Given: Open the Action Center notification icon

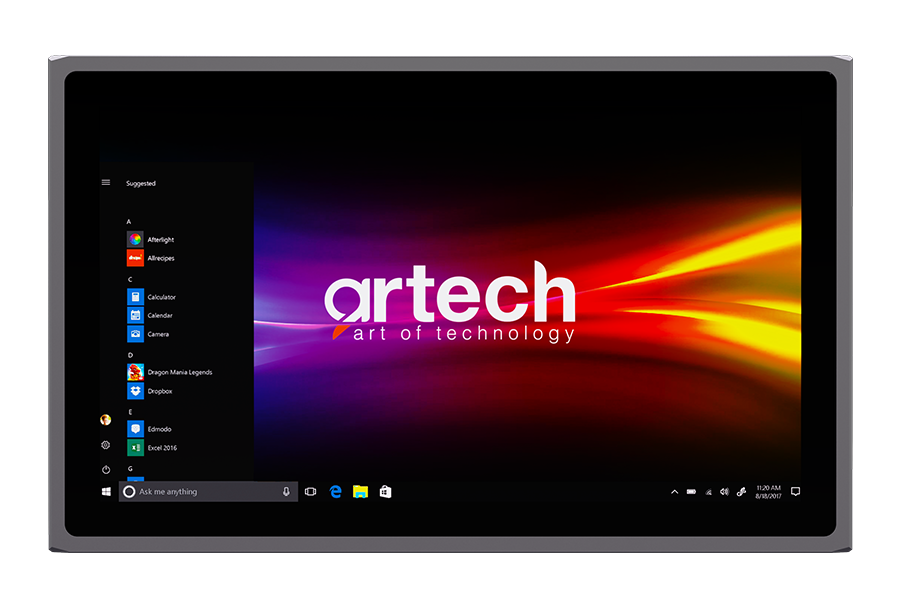Looking at the screenshot, I should [x=796, y=492].
